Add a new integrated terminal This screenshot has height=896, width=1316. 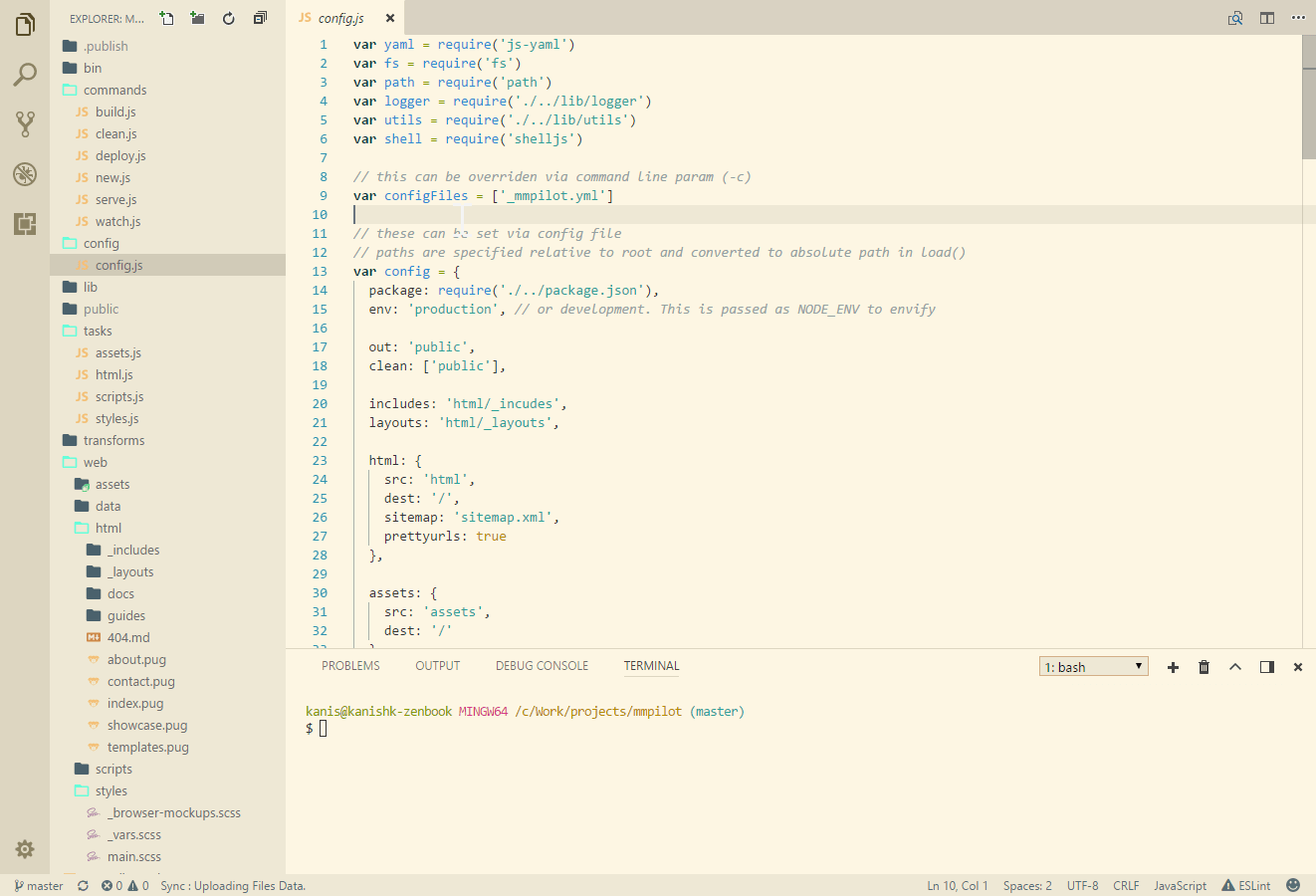(1173, 667)
